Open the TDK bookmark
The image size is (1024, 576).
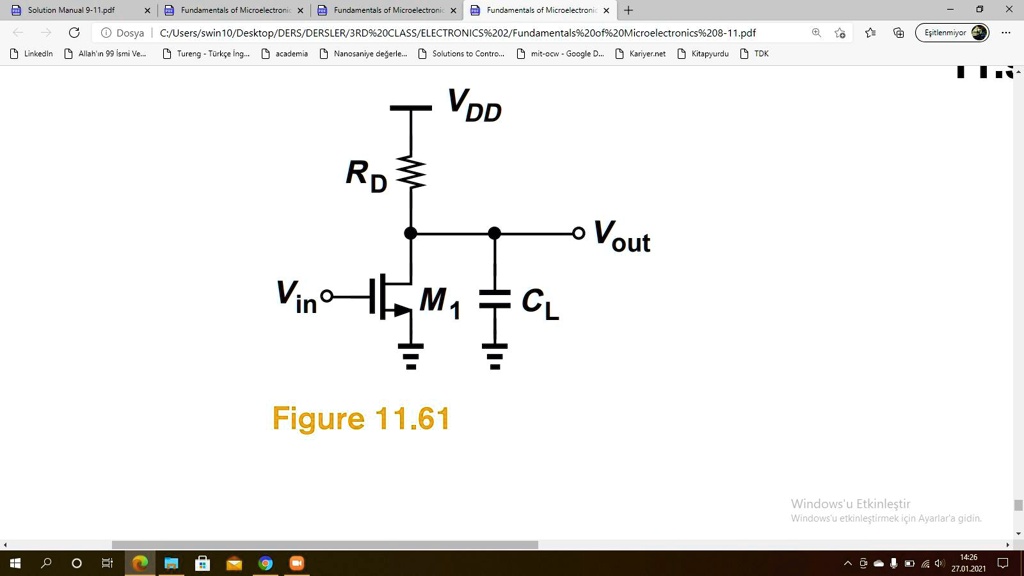pyautogui.click(x=754, y=54)
